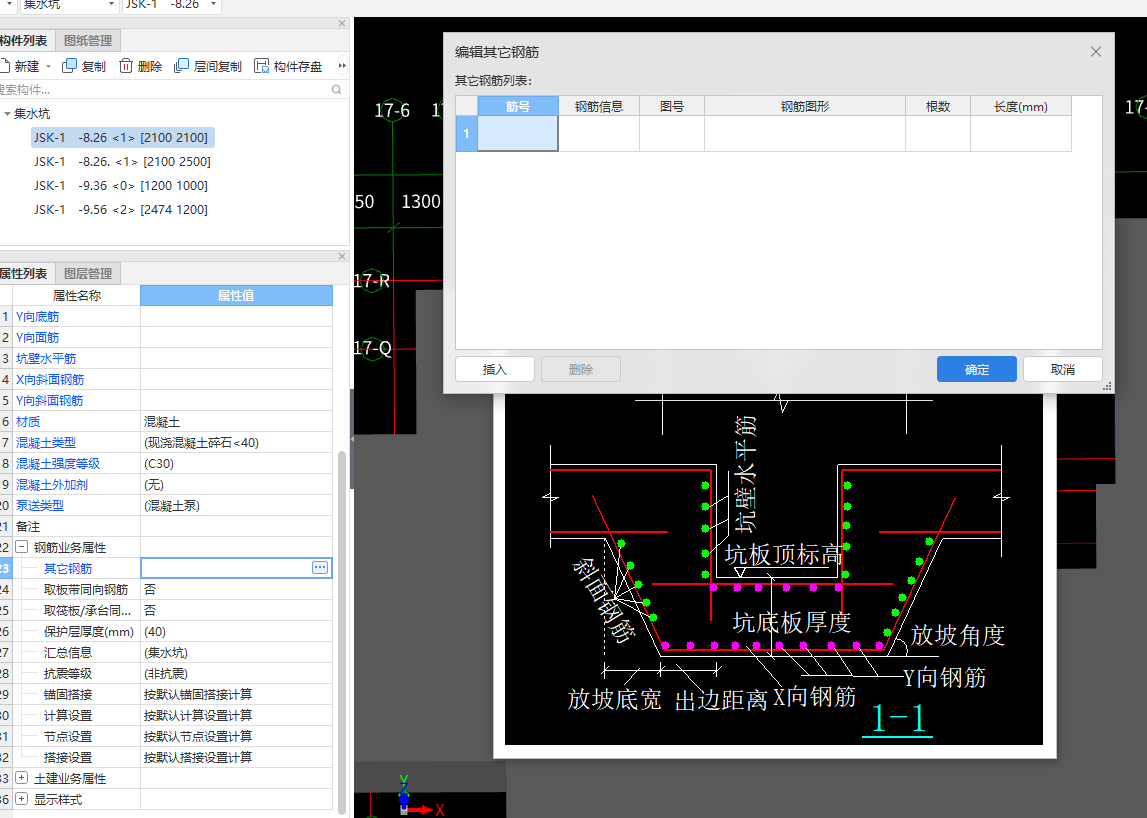This screenshot has width=1147, height=818.
Task: Switch to the 图纸管理 tab
Action: tap(88, 40)
